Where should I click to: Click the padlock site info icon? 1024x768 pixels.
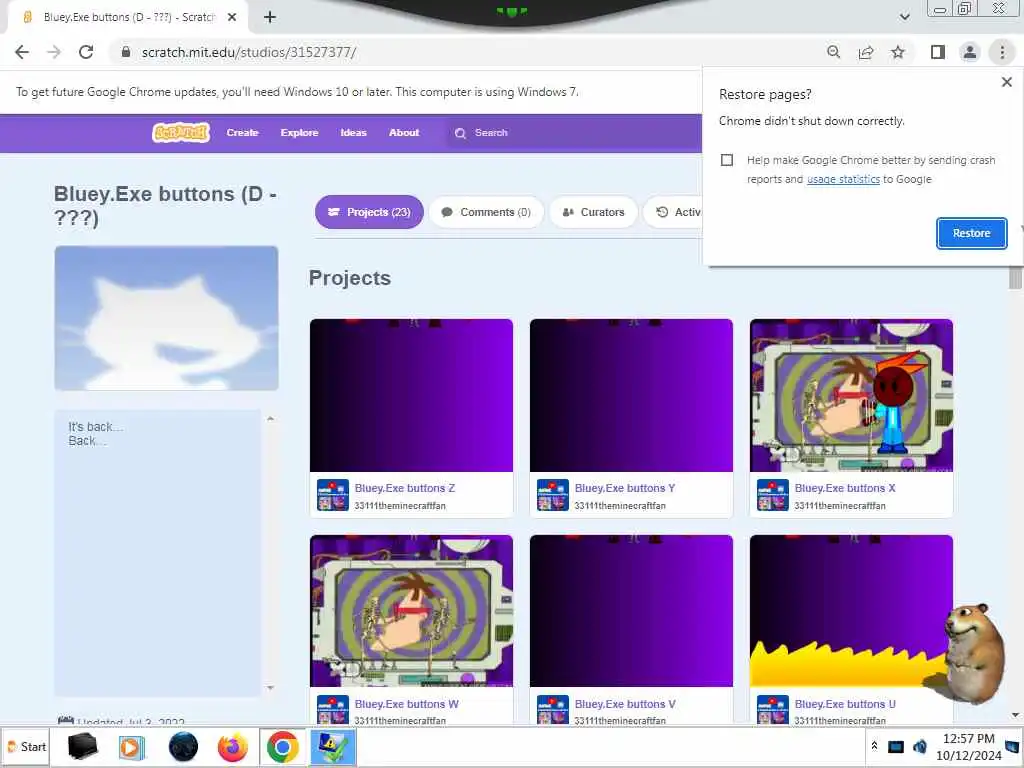coord(126,52)
